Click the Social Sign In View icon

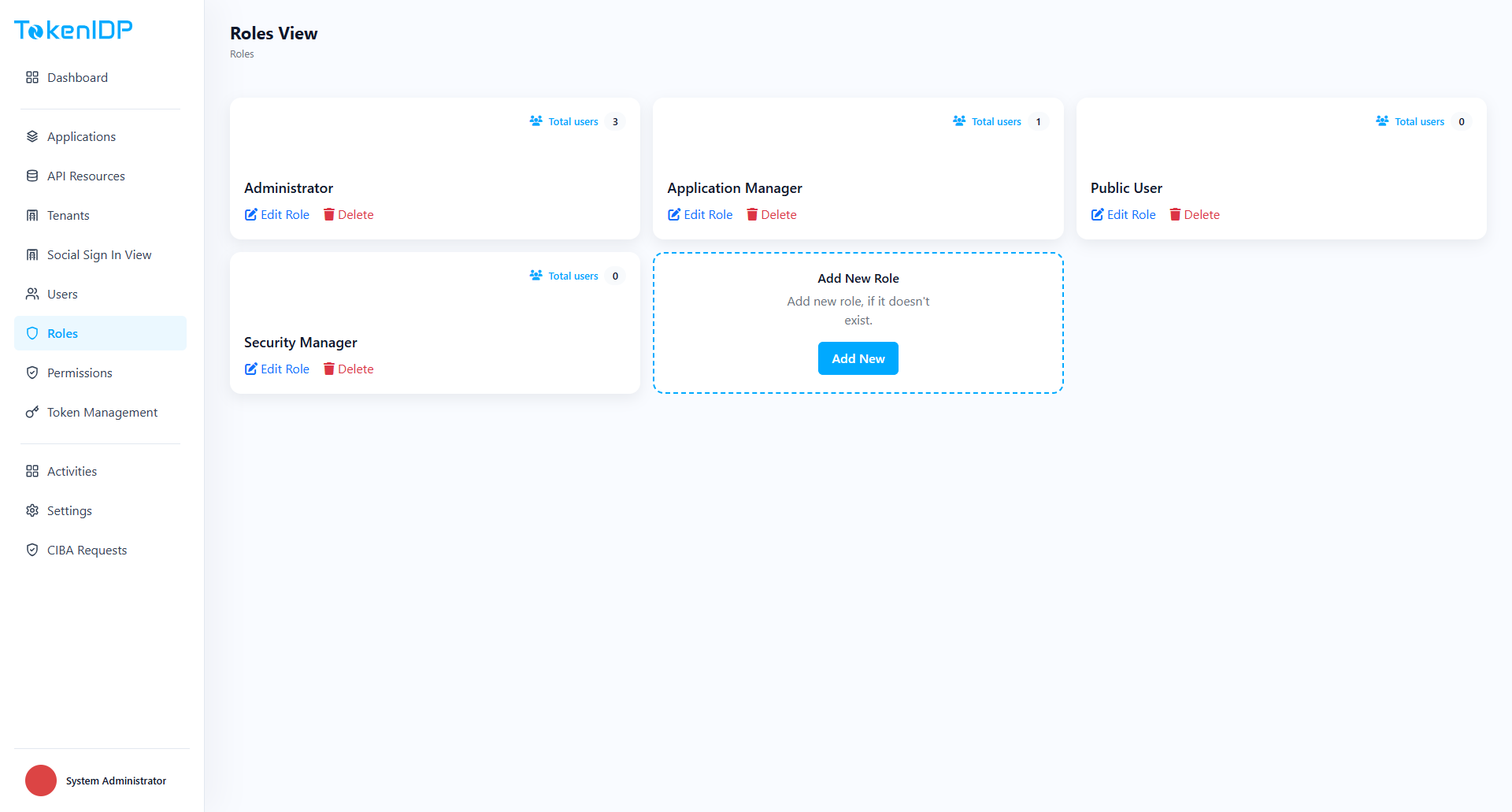(x=32, y=254)
